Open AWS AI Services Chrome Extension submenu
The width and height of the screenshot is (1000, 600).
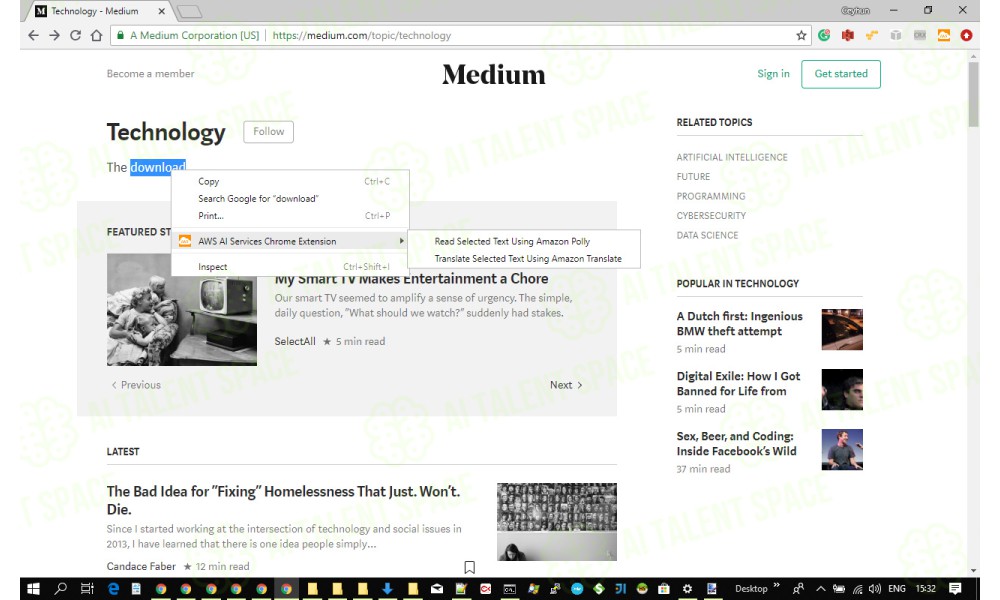290,241
